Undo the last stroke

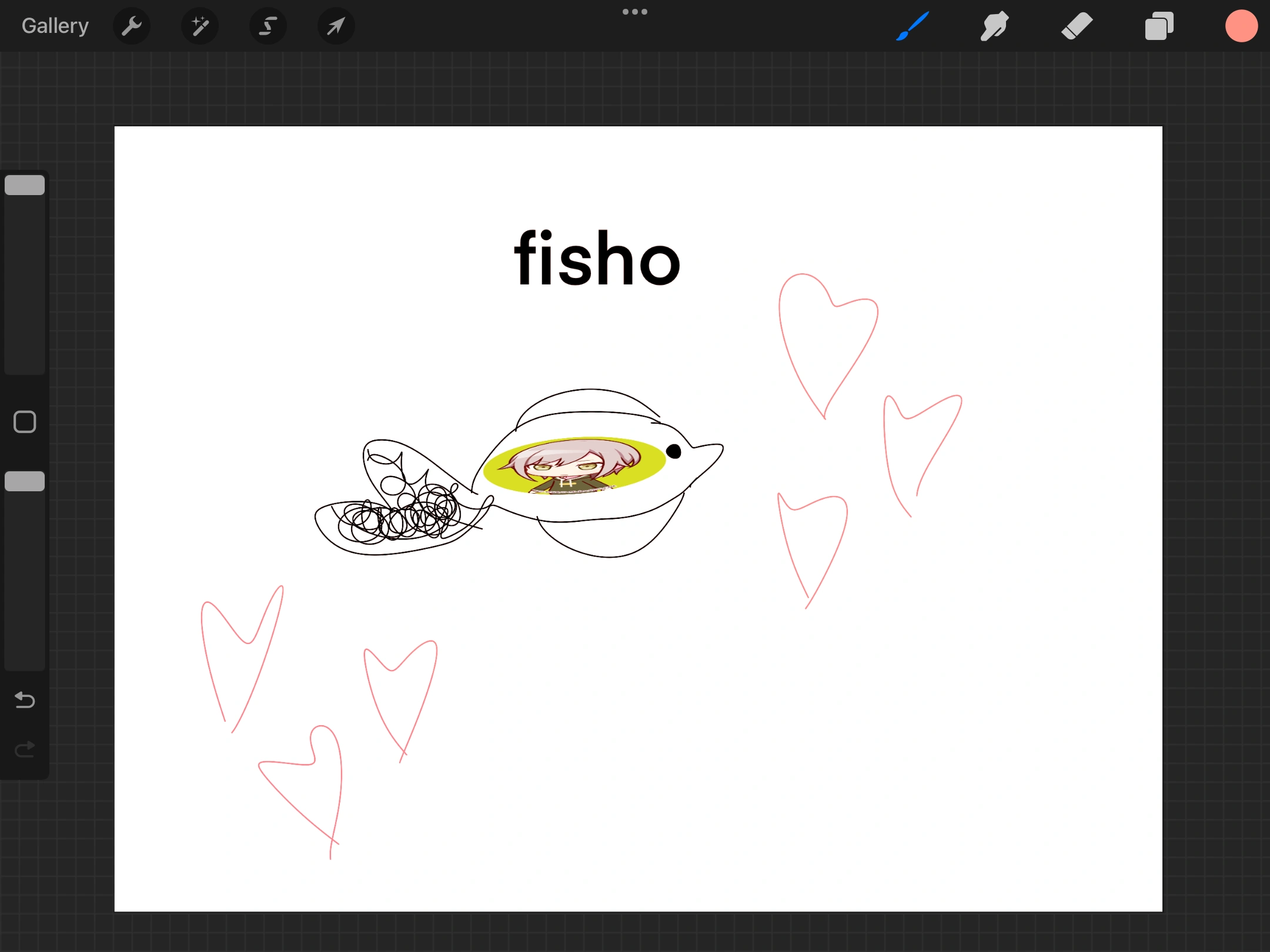[x=24, y=700]
